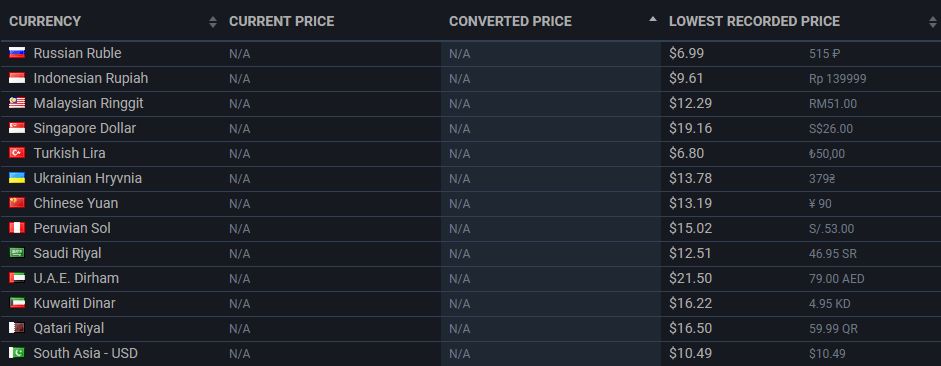Click the Turkish flag icon

coord(17,153)
